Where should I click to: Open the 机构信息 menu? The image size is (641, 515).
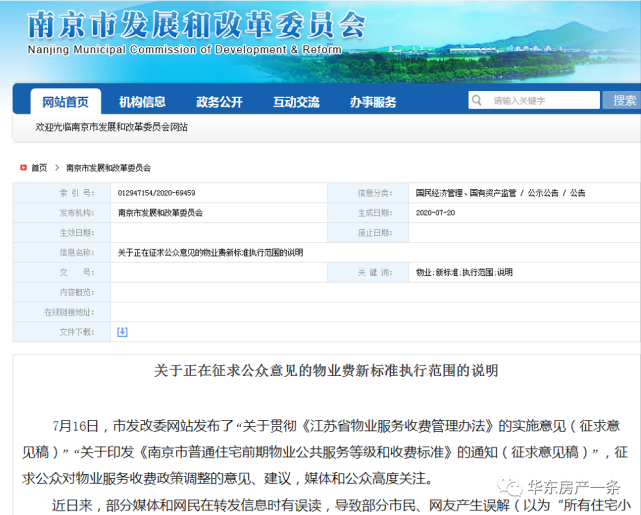click(142, 102)
